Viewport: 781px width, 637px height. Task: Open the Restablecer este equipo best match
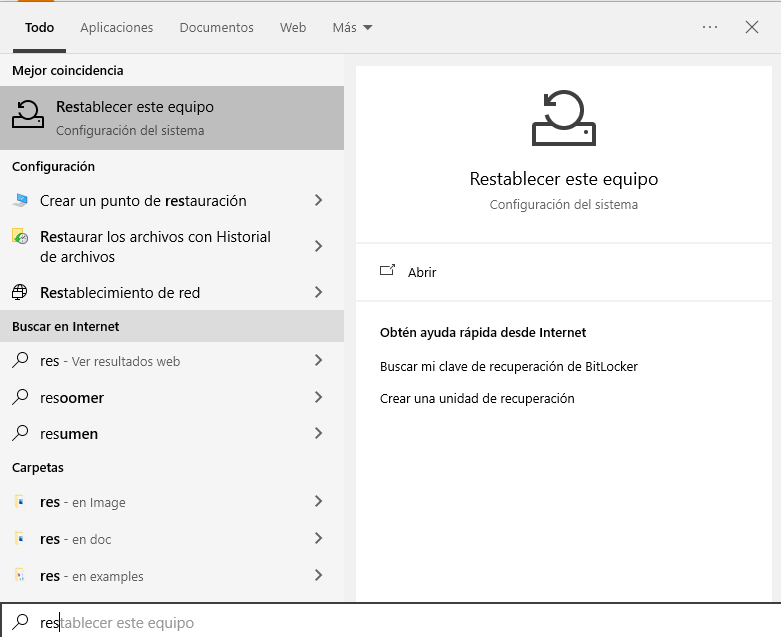[x=172, y=118]
